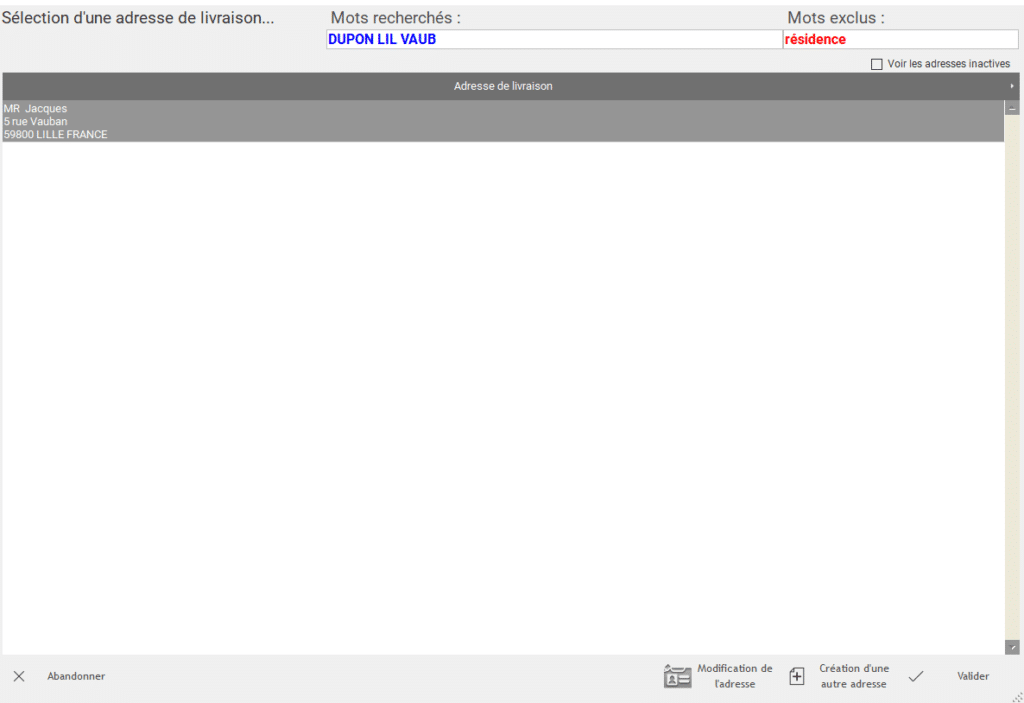1024x703 pixels.
Task: Click the scrollbar down arrow of address list
Action: [x=1012, y=647]
